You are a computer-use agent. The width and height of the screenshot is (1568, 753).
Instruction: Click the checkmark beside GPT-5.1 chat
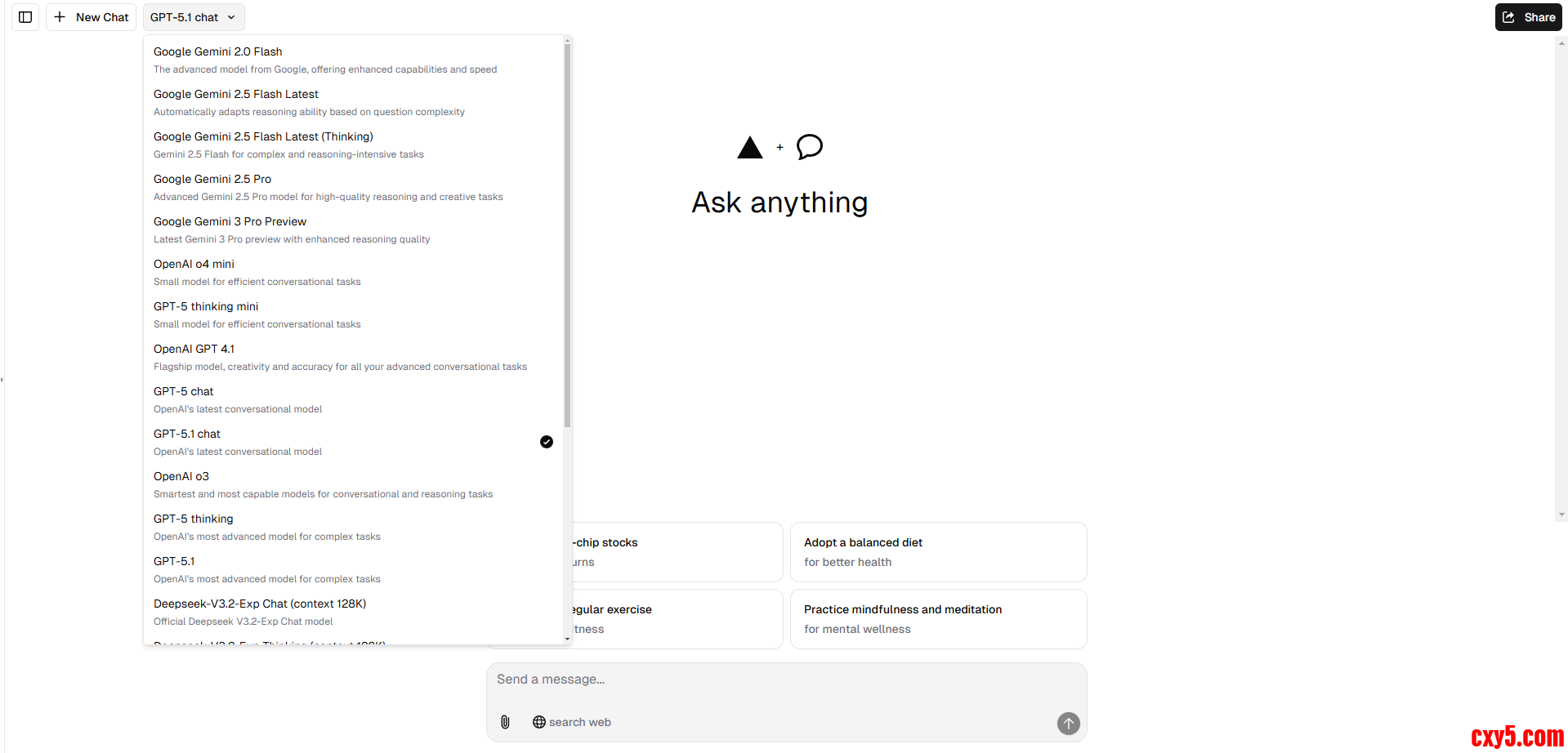click(547, 442)
